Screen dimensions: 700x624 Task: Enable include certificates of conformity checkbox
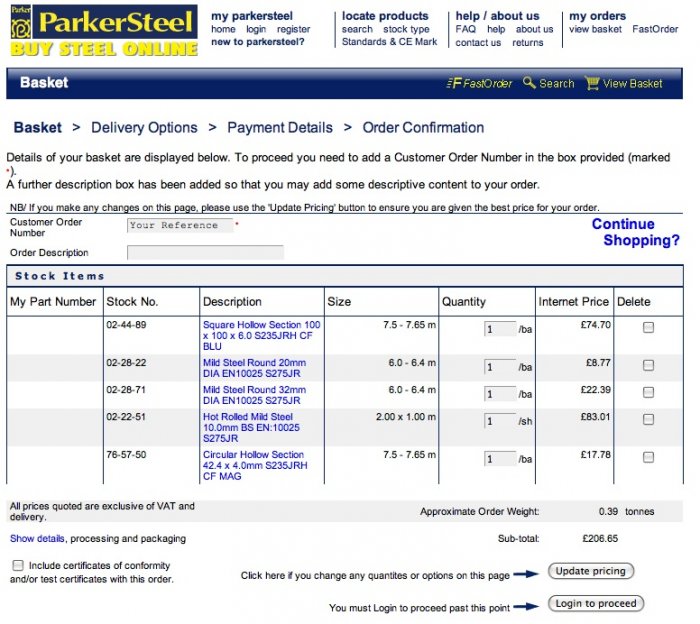point(18,566)
